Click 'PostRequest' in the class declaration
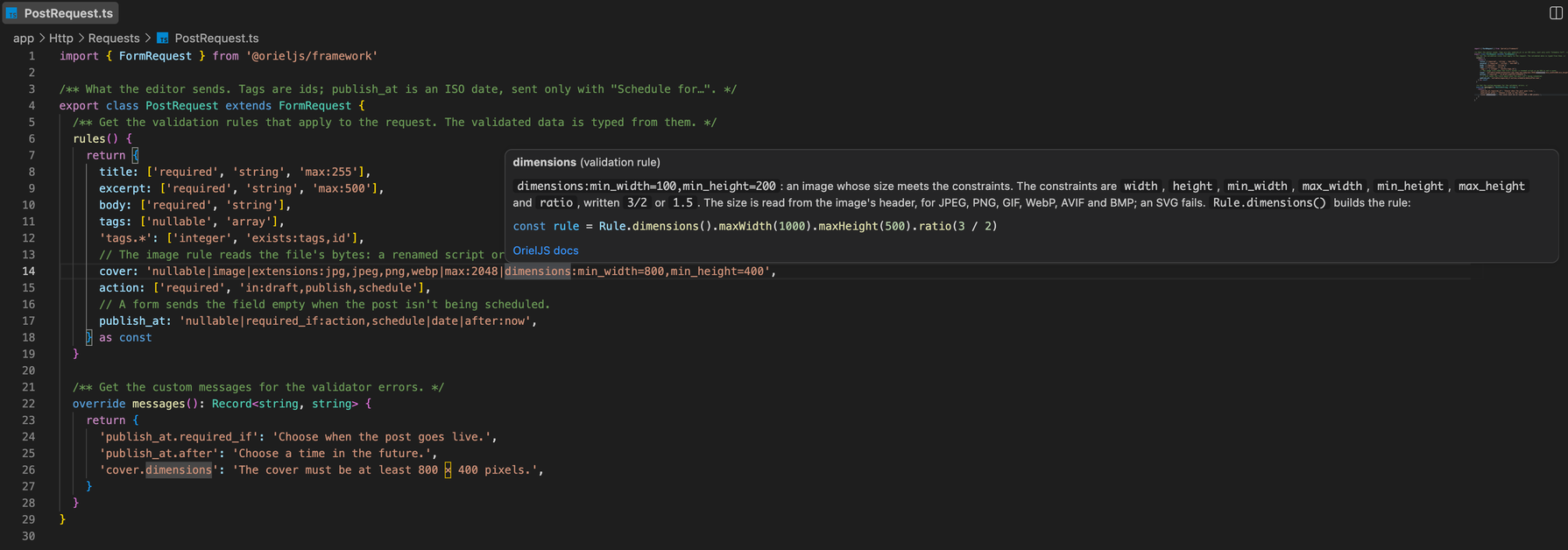The height and width of the screenshot is (550, 1568). pyautogui.click(x=181, y=106)
